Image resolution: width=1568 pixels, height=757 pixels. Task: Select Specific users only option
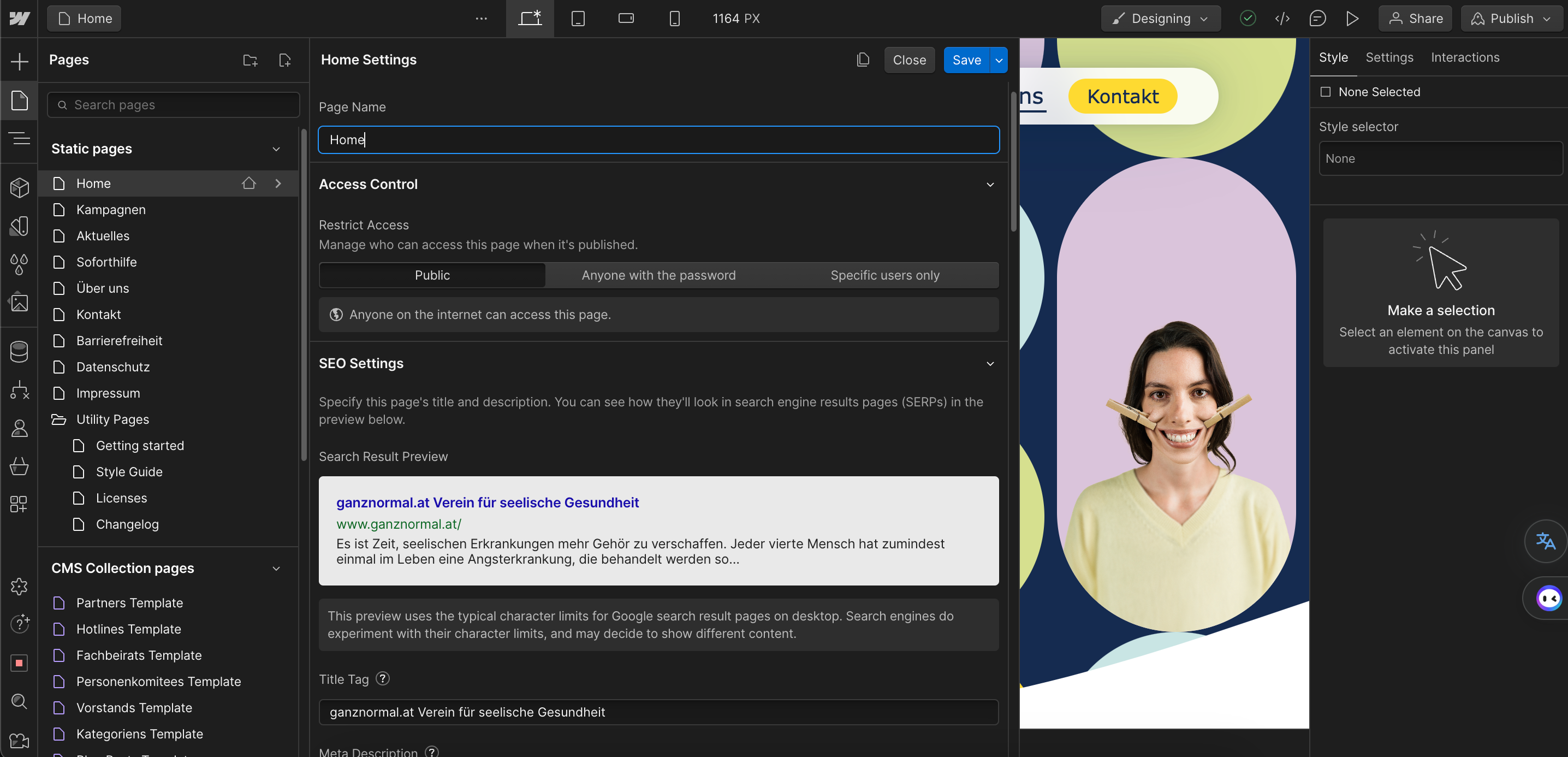point(884,275)
